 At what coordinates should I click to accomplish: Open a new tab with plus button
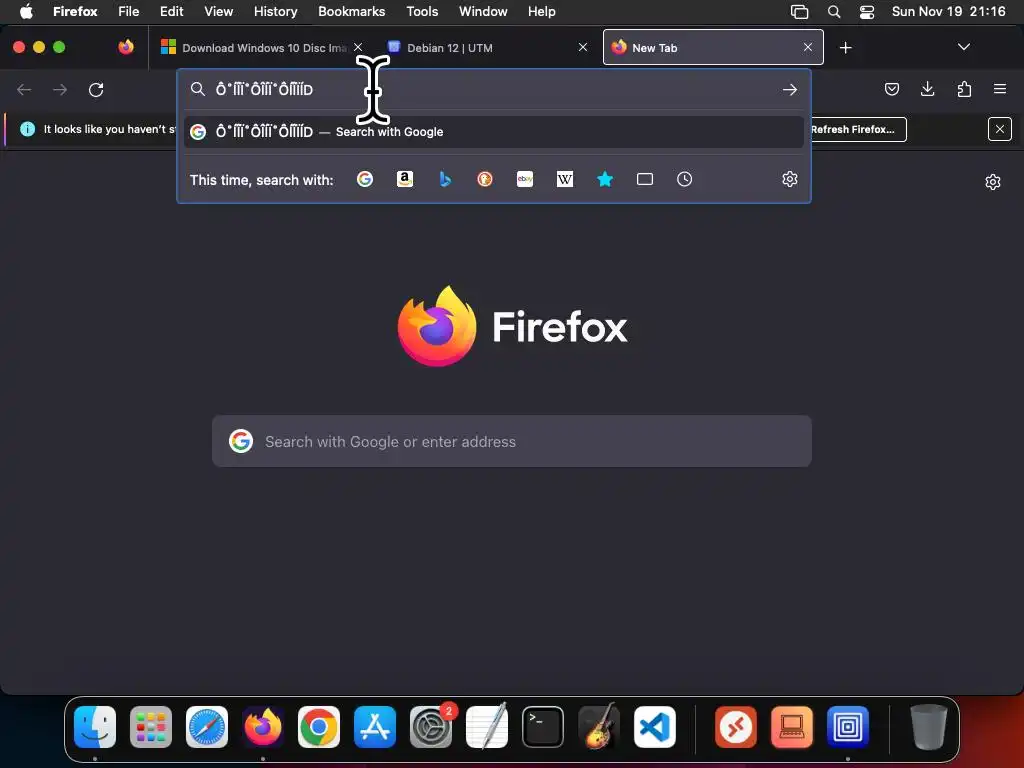(x=846, y=48)
